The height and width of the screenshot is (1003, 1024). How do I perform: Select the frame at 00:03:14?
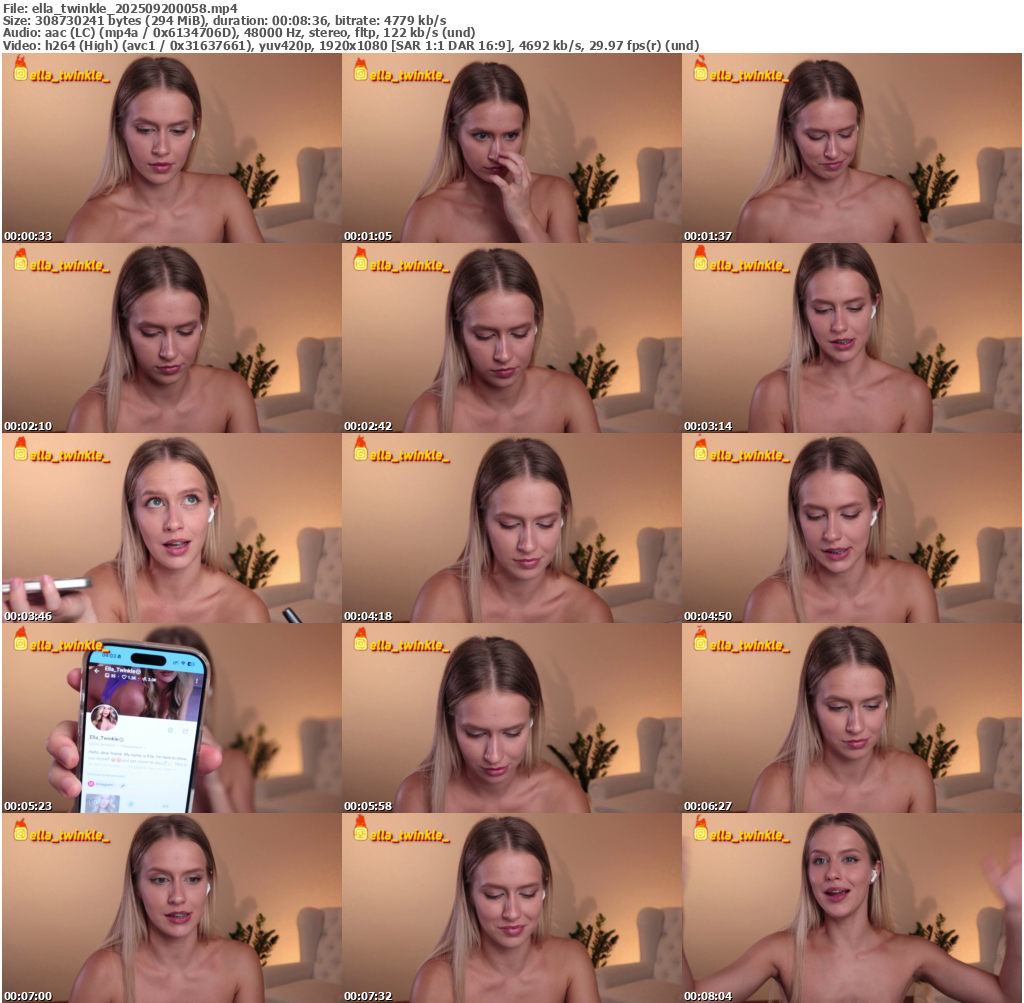(852, 338)
